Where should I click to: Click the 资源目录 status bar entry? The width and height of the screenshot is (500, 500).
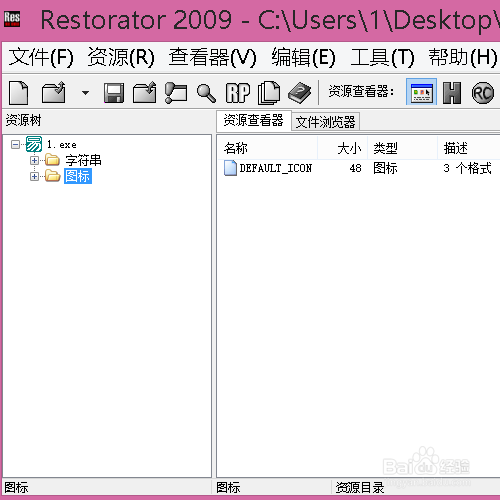click(x=360, y=488)
